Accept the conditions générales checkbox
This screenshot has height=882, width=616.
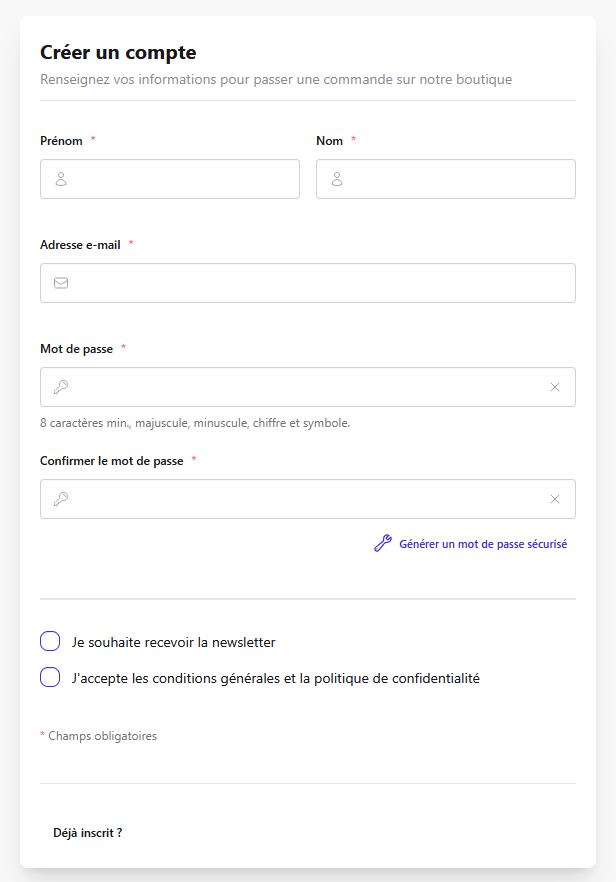(x=50, y=677)
